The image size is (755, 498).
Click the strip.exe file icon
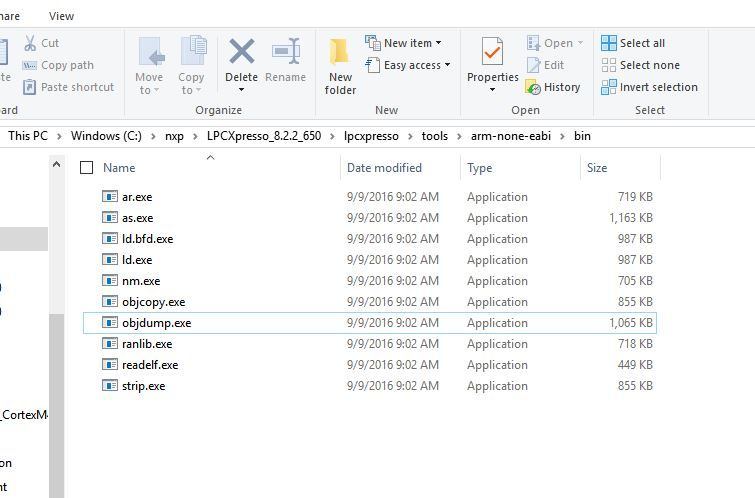coord(110,386)
